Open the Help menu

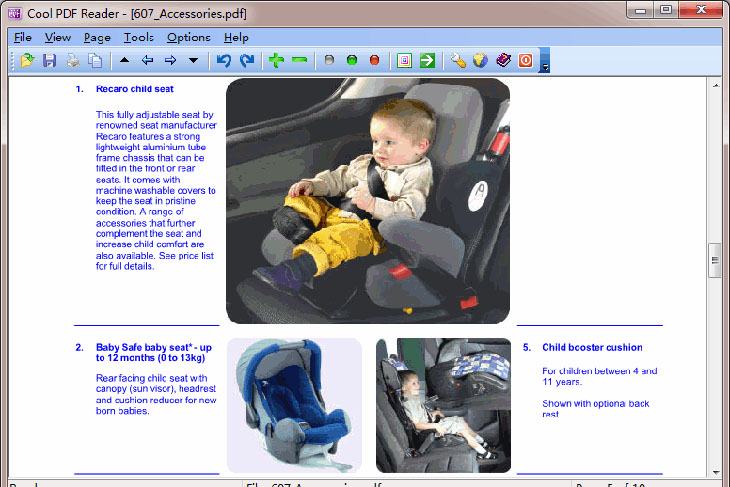(236, 37)
